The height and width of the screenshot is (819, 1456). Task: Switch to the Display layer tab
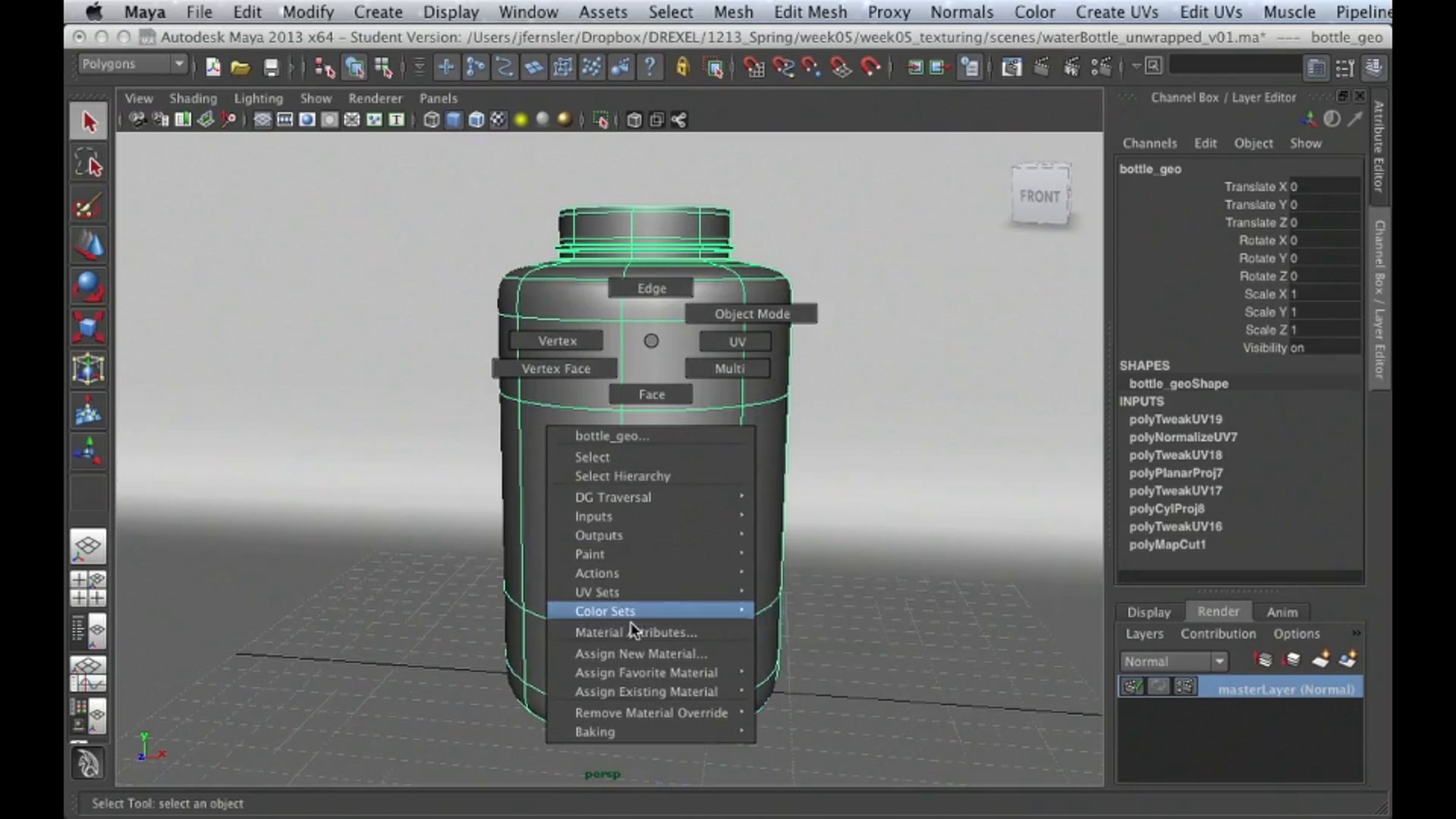click(1148, 612)
